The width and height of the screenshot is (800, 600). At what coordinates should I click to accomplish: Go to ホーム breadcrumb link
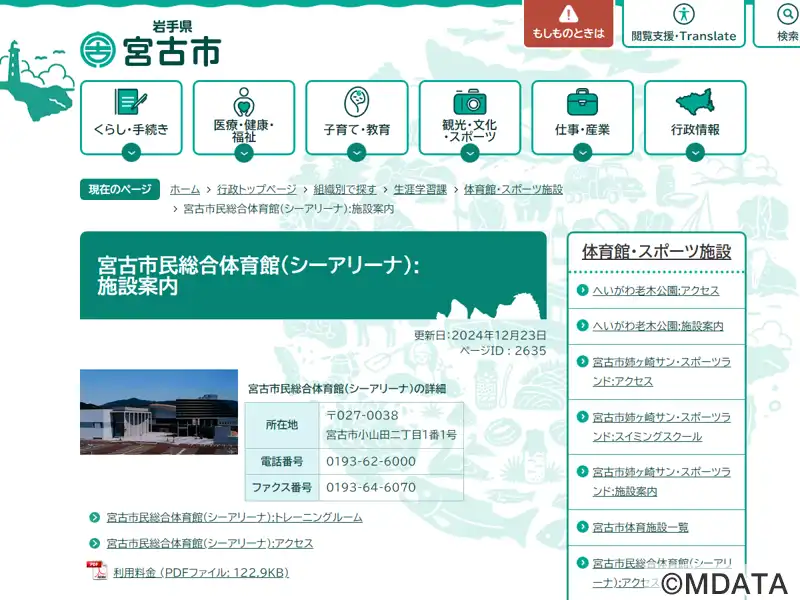click(x=185, y=189)
